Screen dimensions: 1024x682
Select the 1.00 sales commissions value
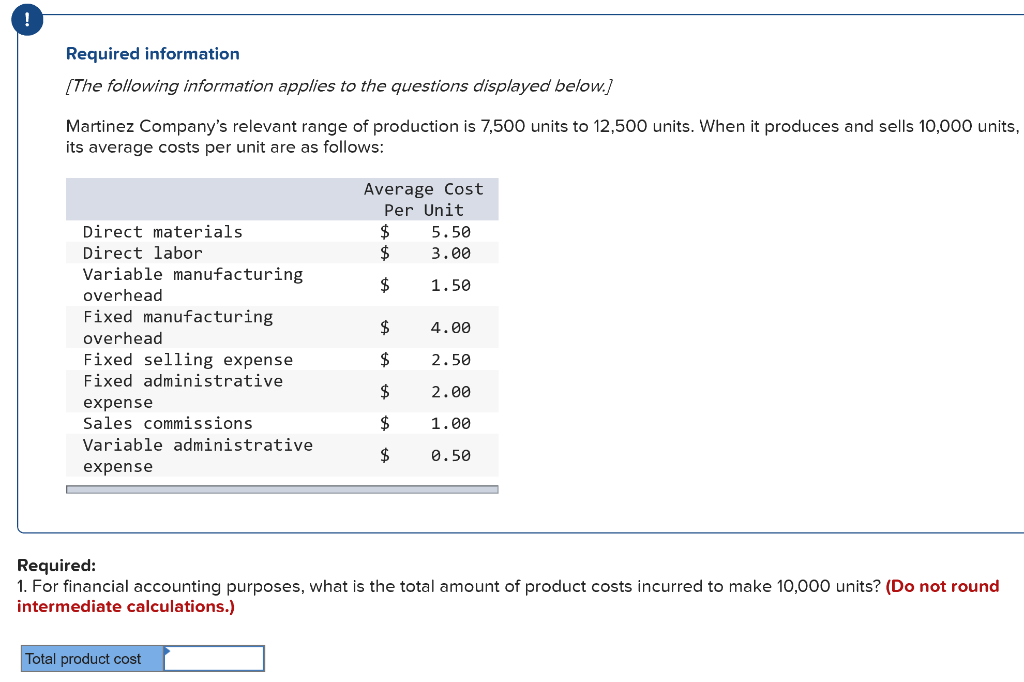[451, 423]
